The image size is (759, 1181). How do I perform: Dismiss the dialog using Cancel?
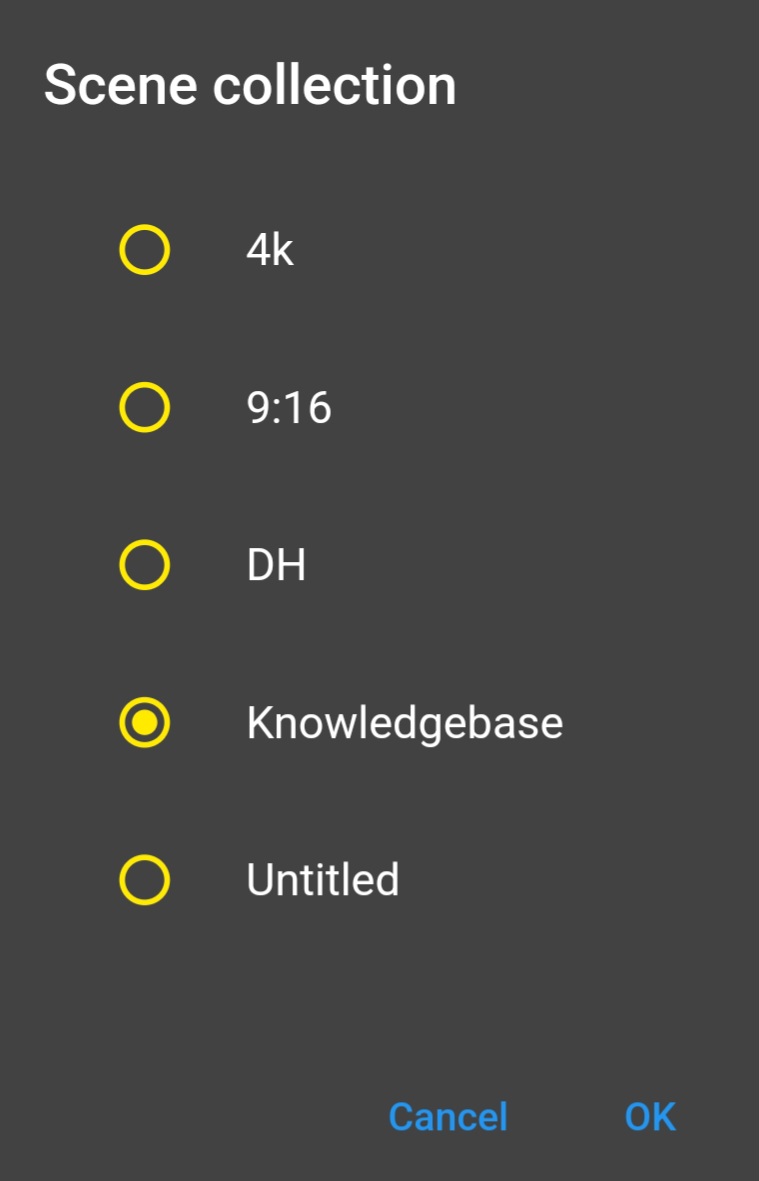point(448,1117)
